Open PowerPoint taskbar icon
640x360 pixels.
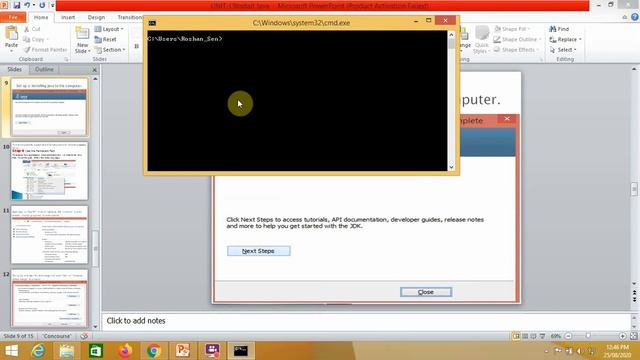[183, 351]
